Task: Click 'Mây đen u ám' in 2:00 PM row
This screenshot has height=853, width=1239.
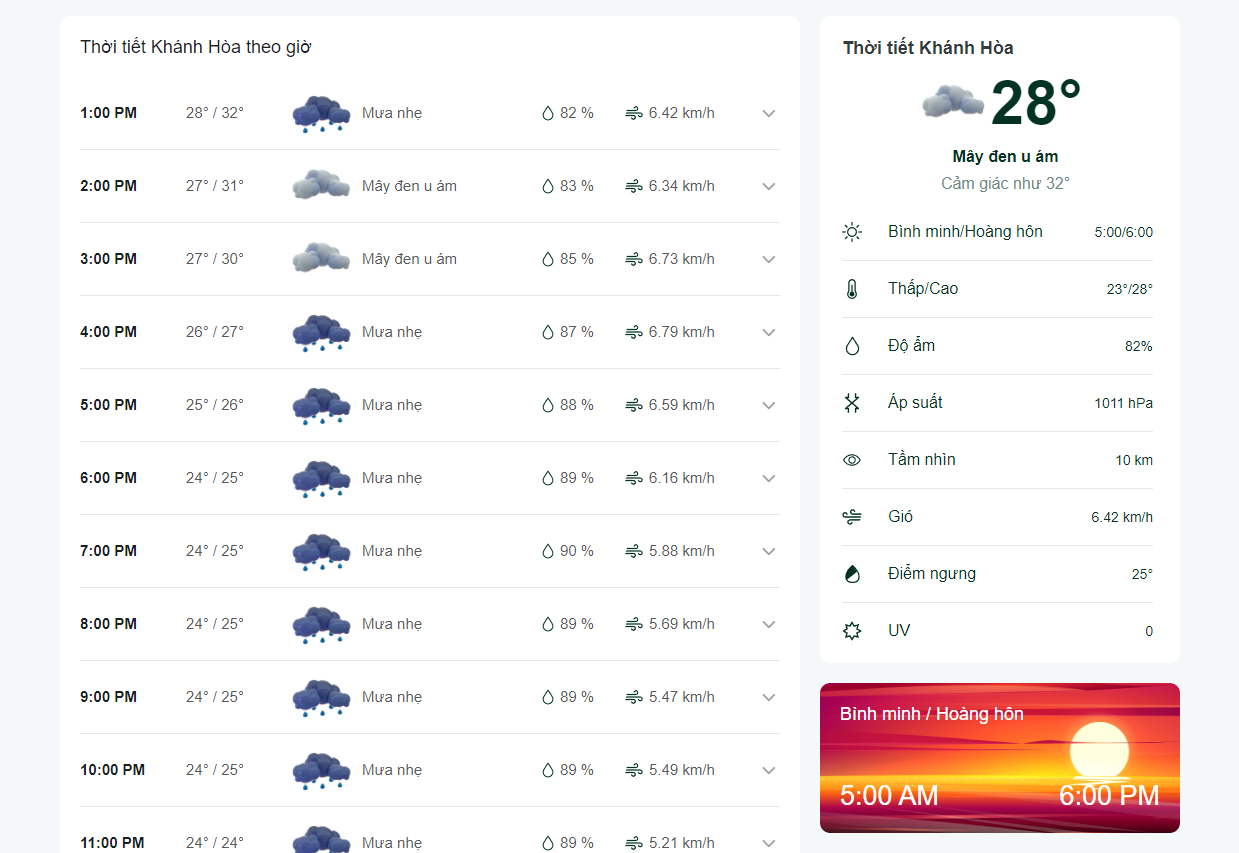Action: coord(409,186)
